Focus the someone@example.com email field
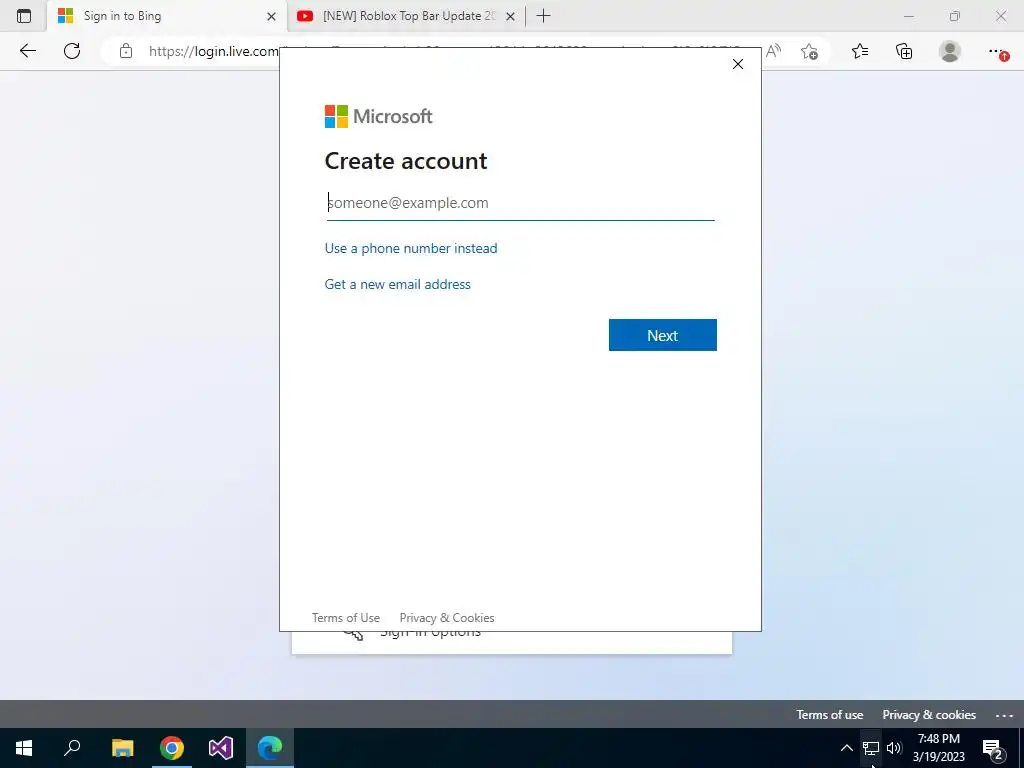The image size is (1024, 768). point(520,203)
